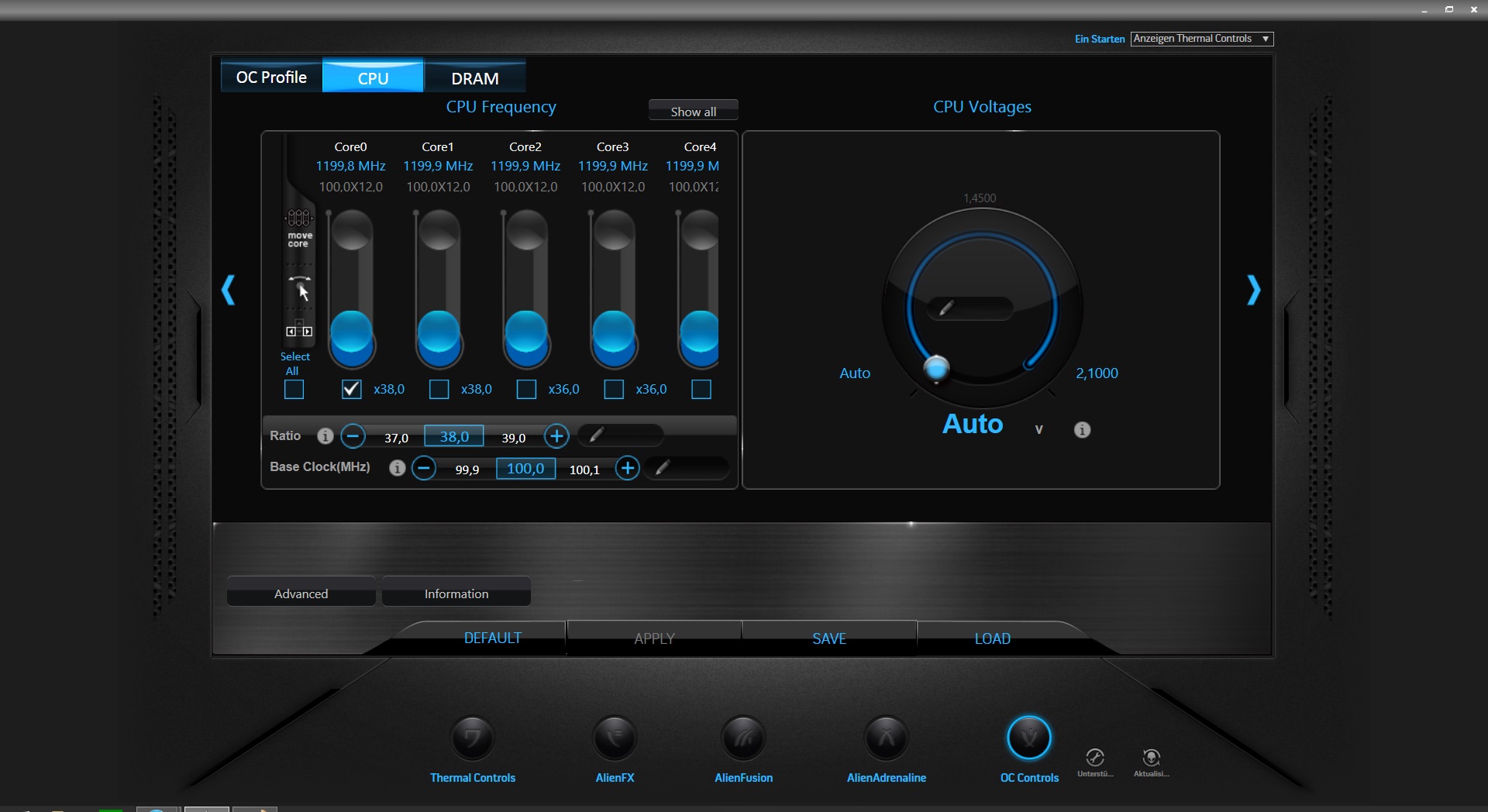The width and height of the screenshot is (1488, 812).
Task: Decrease Base Clock with the minus button
Action: click(x=424, y=468)
